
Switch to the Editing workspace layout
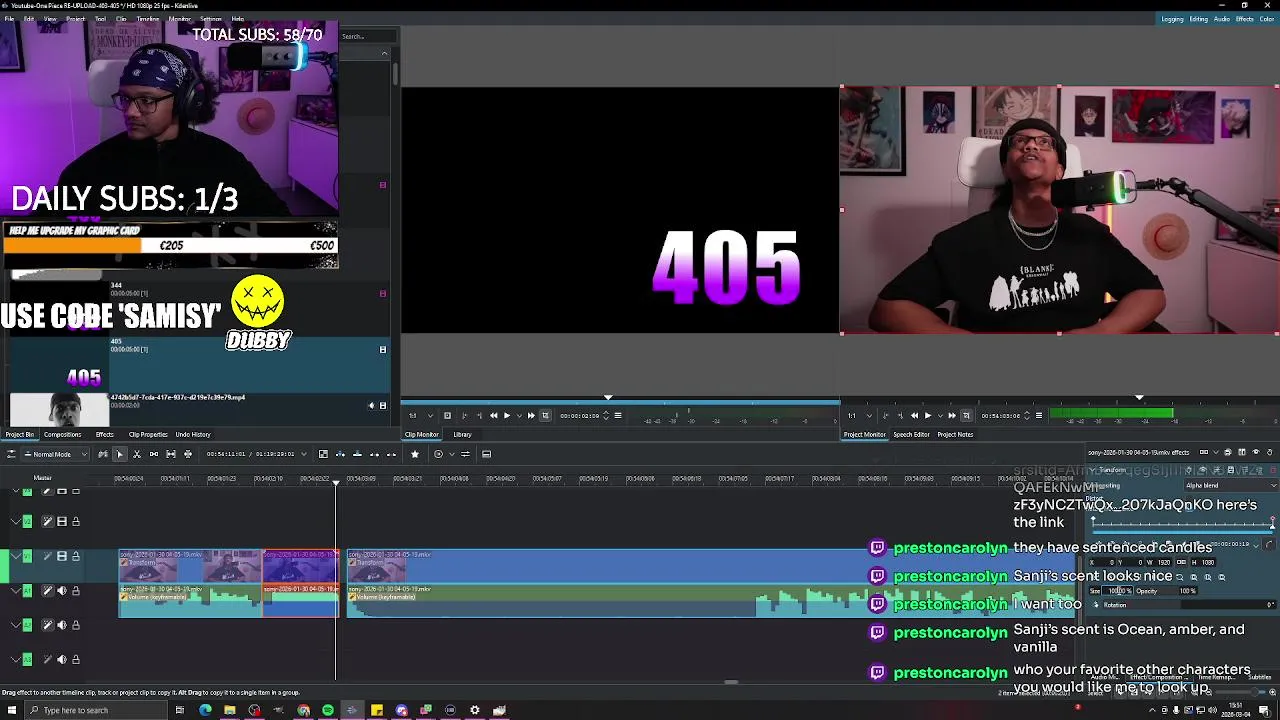[x=1199, y=19]
